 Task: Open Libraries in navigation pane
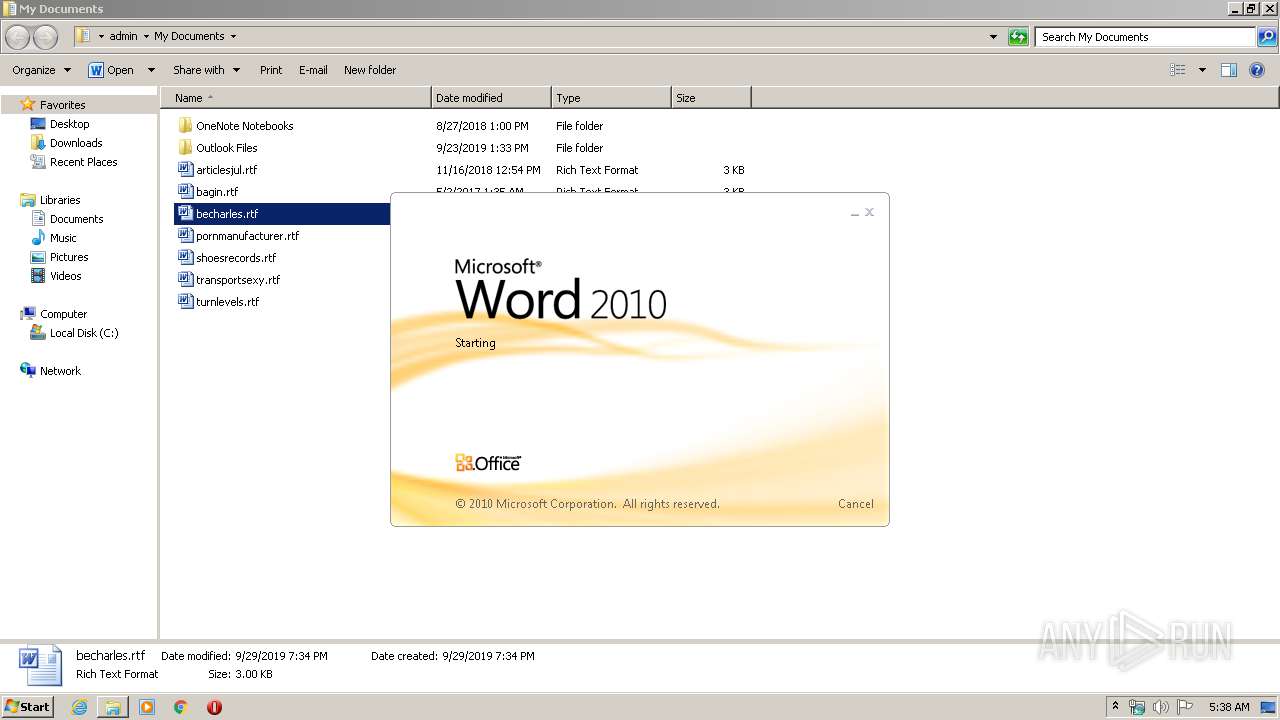coord(60,200)
